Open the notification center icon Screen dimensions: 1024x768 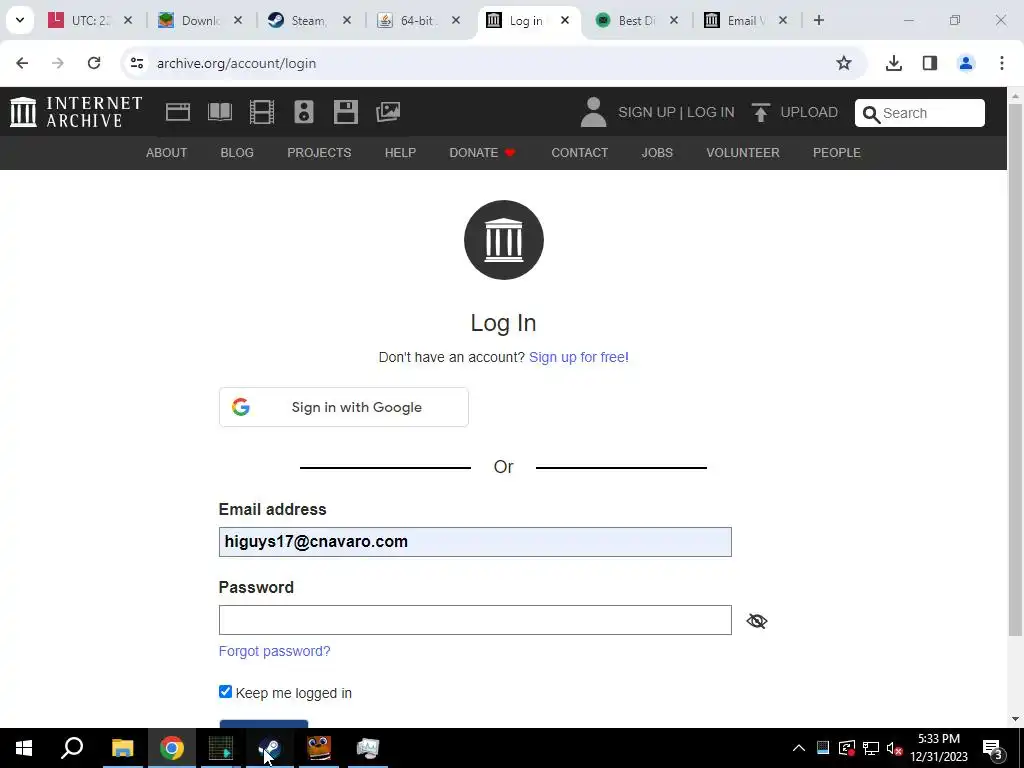tap(993, 748)
